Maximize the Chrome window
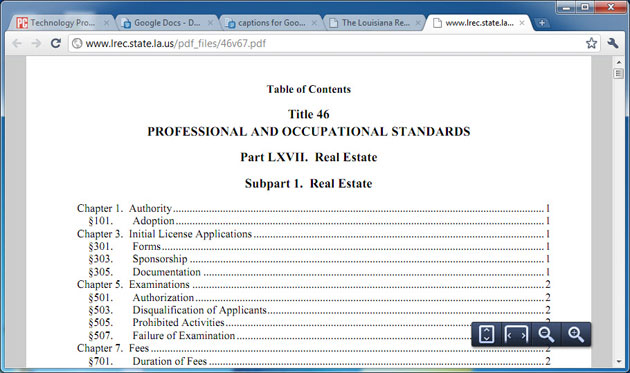 [x=585, y=7]
